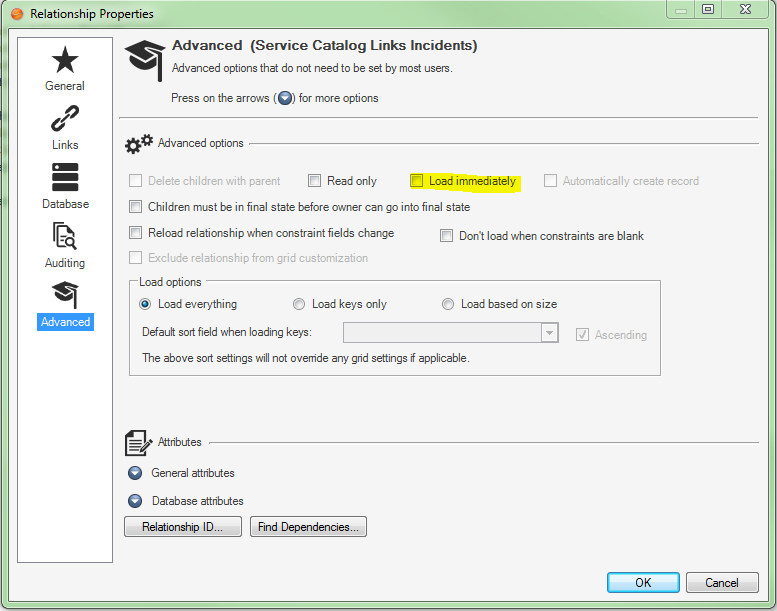Viewport: 777px width, 611px height.
Task: Open the Database section icon
Action: tap(65, 178)
